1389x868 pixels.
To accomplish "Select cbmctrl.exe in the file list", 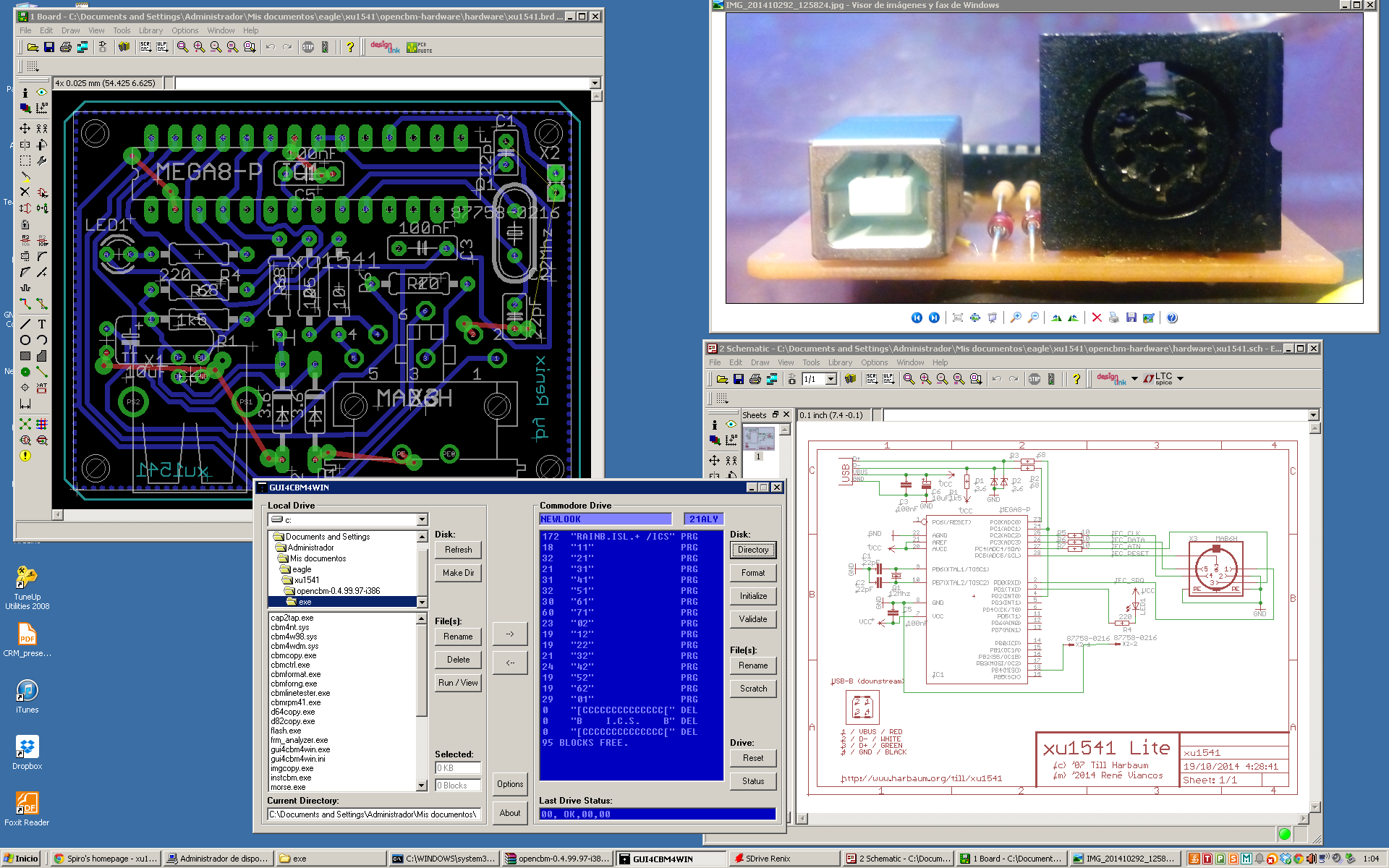I will 290,665.
